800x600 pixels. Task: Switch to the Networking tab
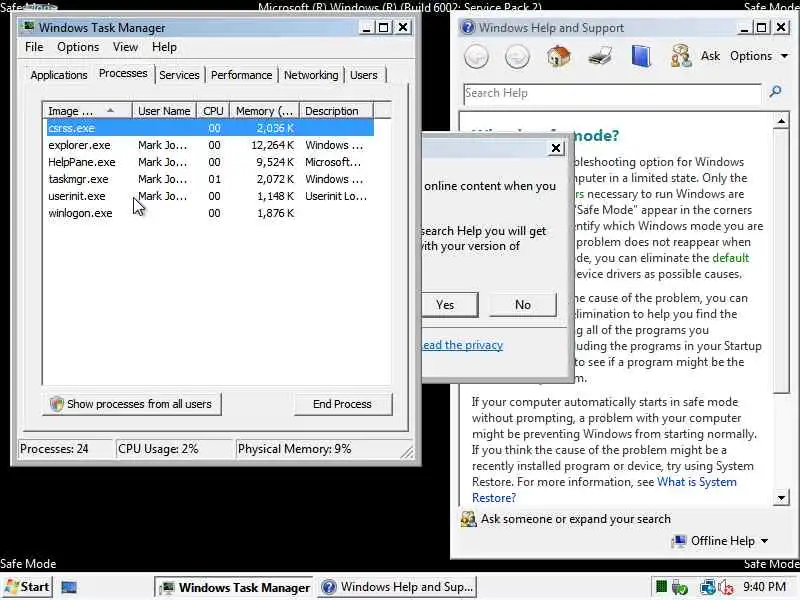point(311,75)
